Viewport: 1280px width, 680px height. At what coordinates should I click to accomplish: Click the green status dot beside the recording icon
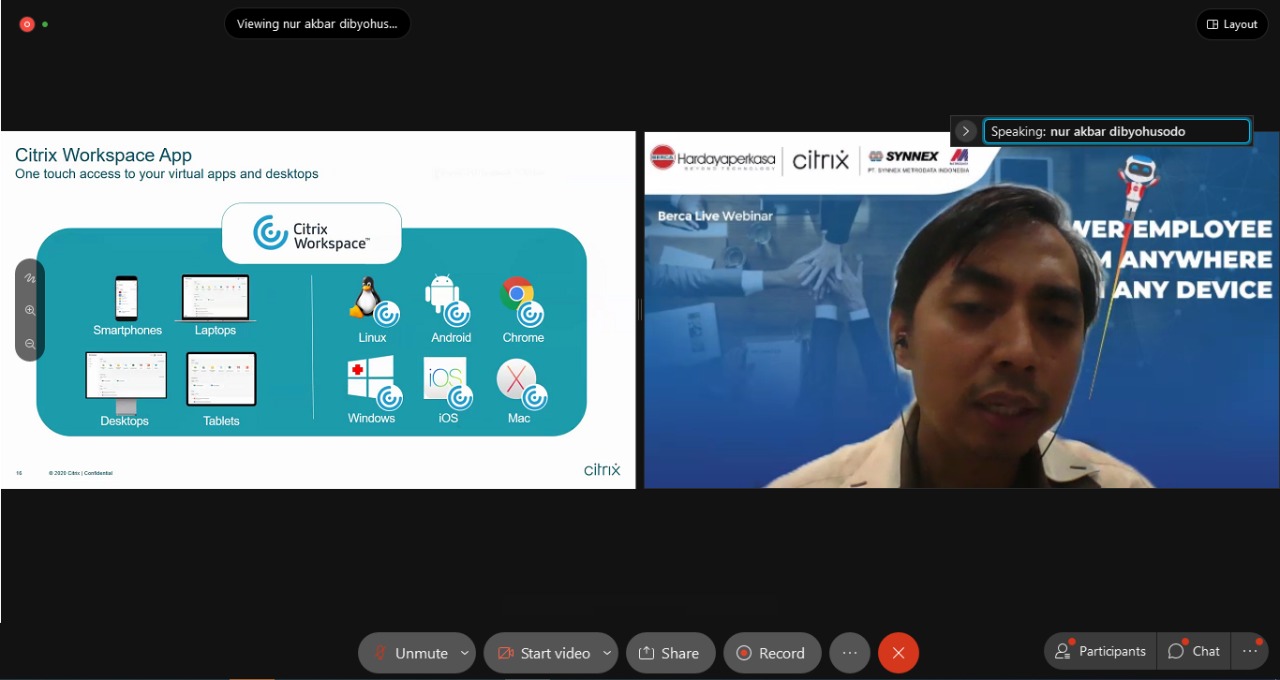45,24
